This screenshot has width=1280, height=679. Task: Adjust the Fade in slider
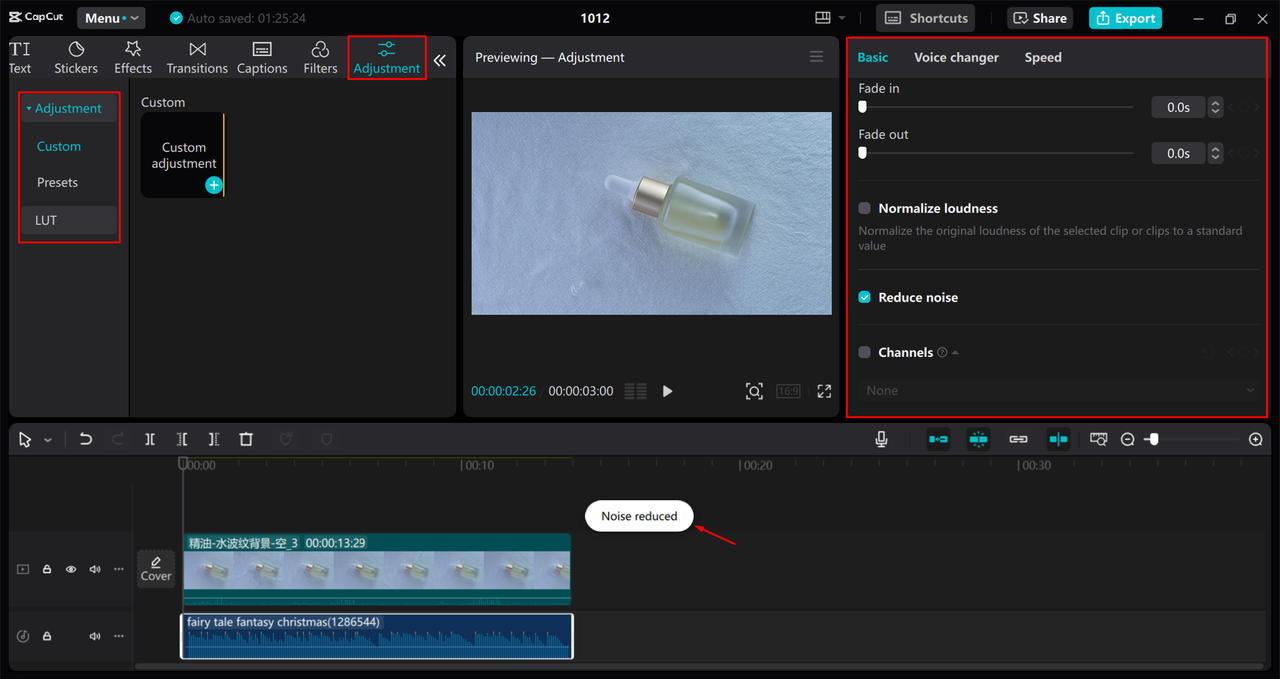[x=996, y=107]
